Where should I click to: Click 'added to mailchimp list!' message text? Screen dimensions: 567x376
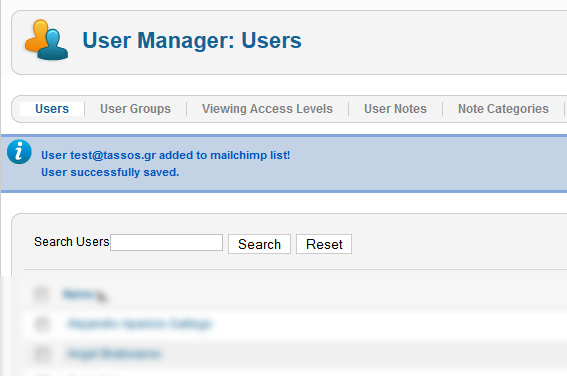[225, 155]
